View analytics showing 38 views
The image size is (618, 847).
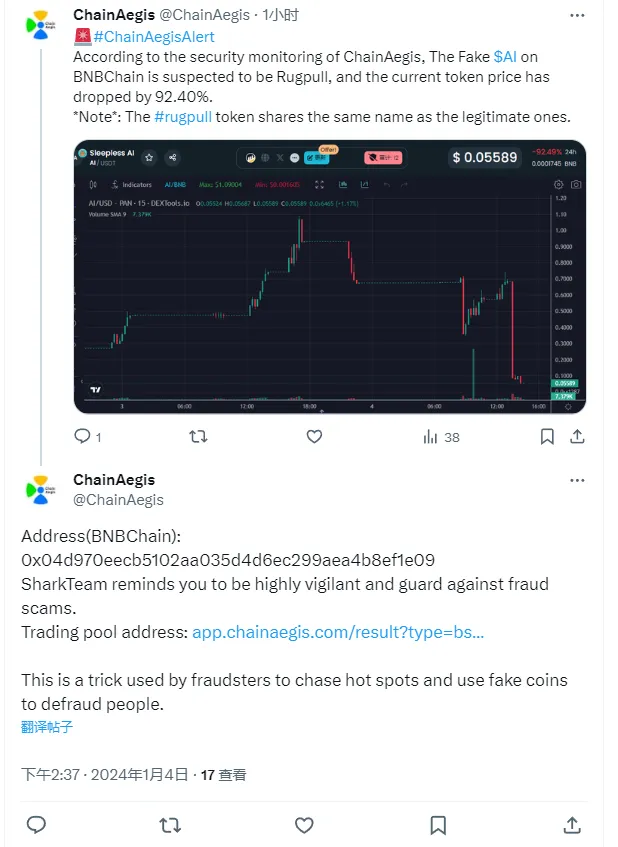(432, 436)
